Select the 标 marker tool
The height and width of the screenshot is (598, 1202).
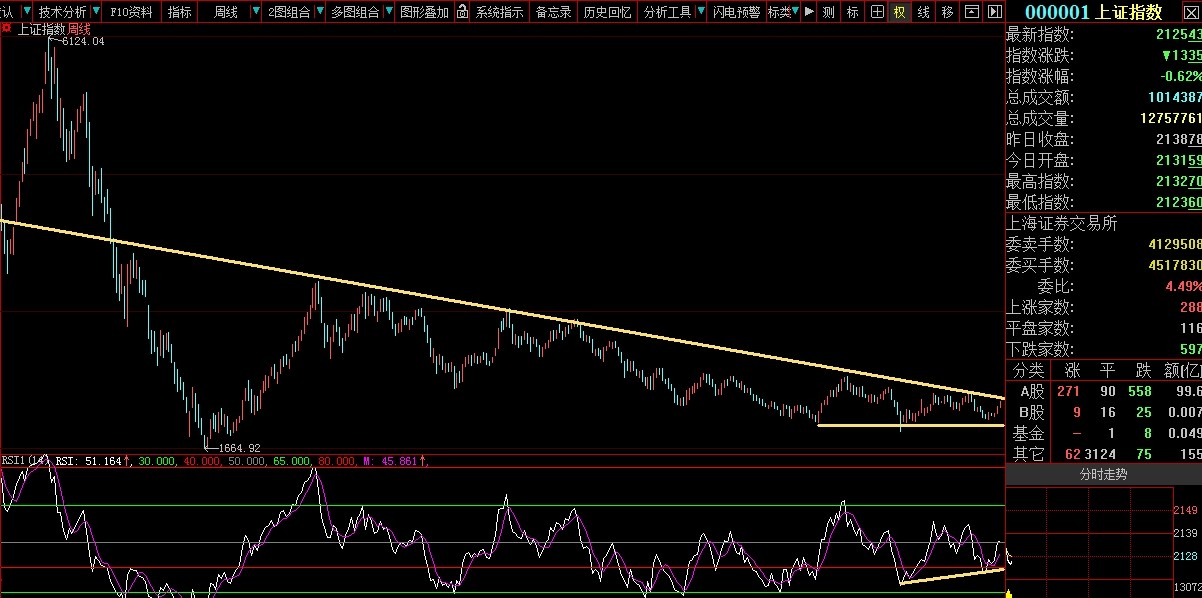(x=852, y=12)
